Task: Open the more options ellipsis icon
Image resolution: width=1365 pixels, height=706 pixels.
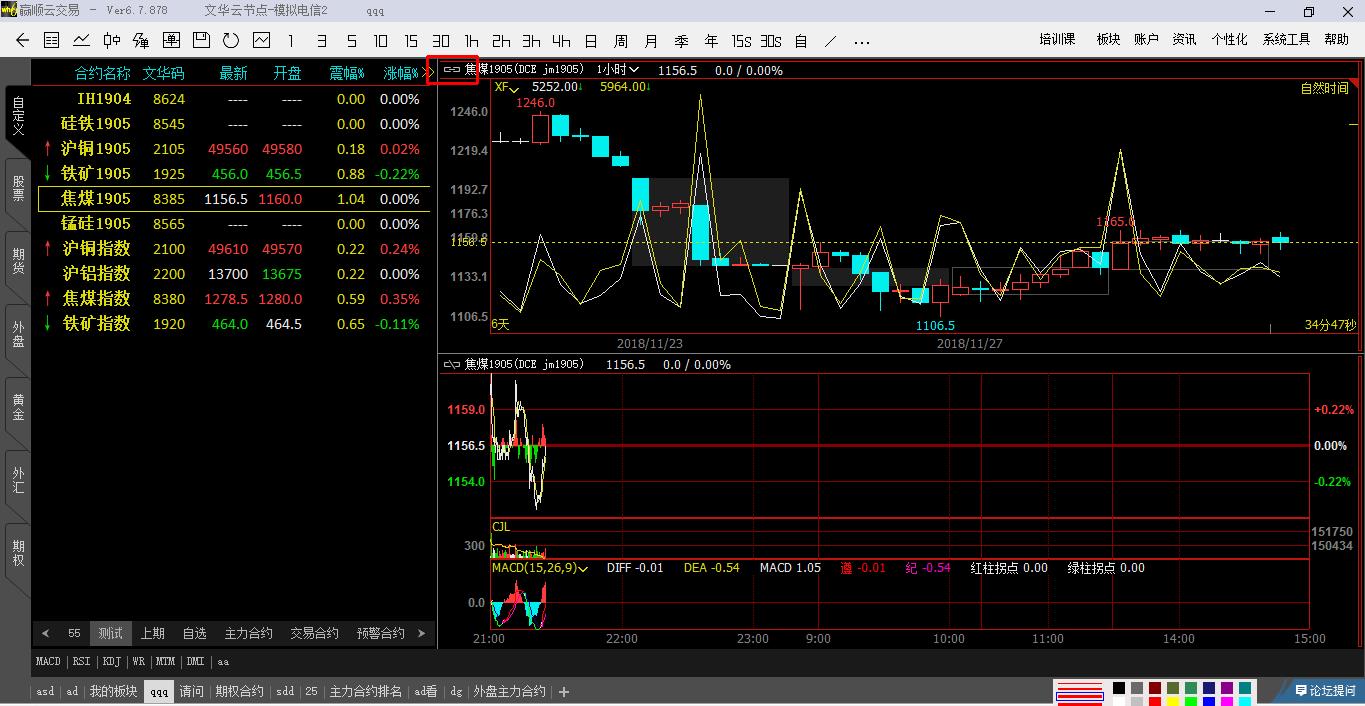Action: [x=861, y=42]
